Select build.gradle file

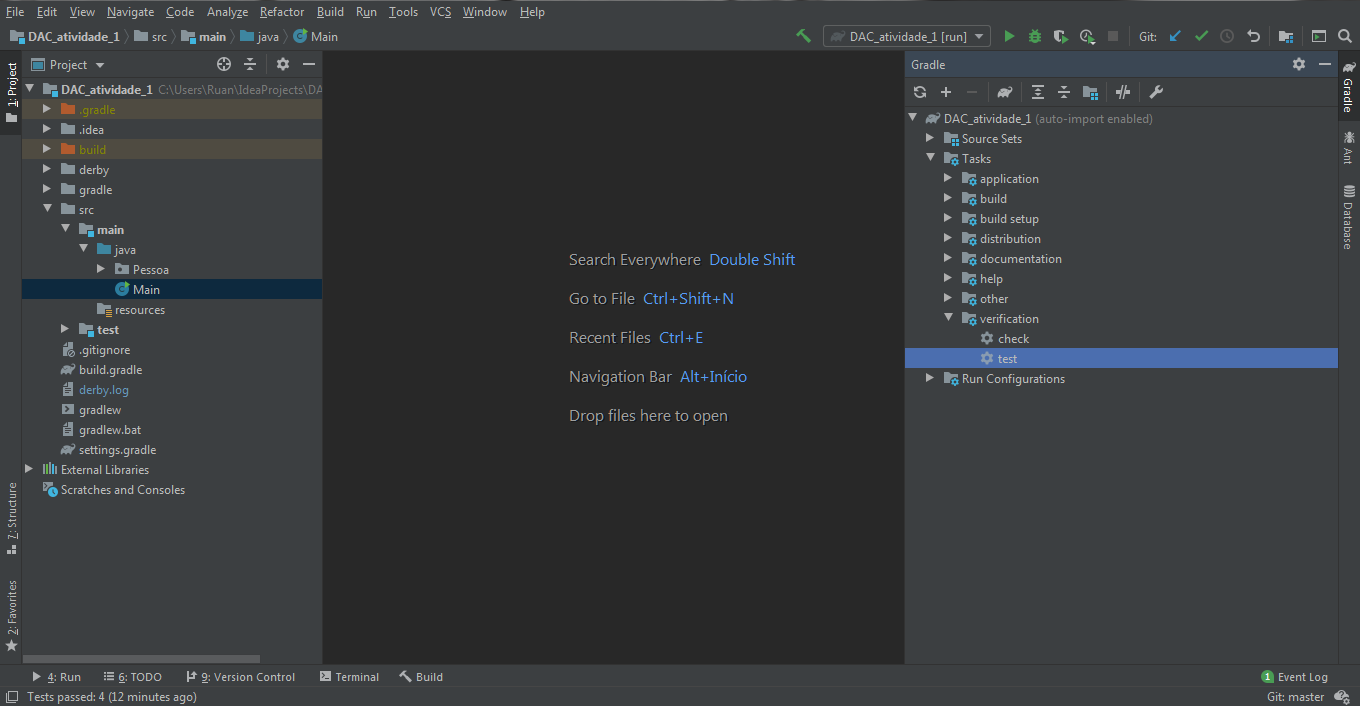(111, 370)
